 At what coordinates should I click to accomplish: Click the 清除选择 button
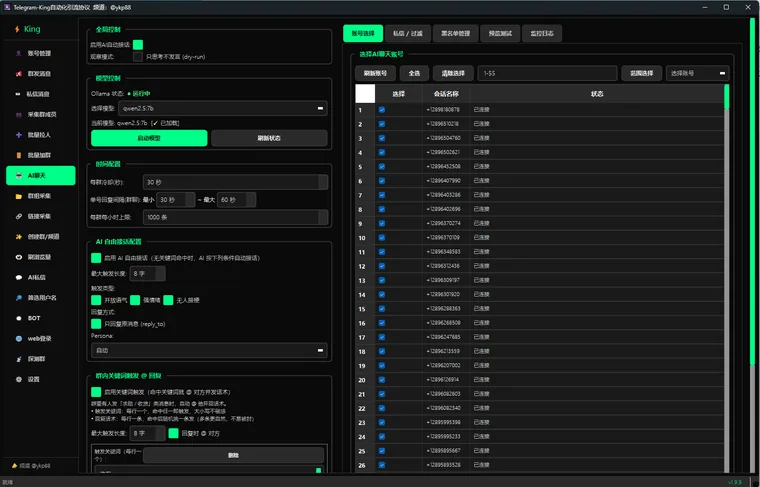click(x=453, y=73)
